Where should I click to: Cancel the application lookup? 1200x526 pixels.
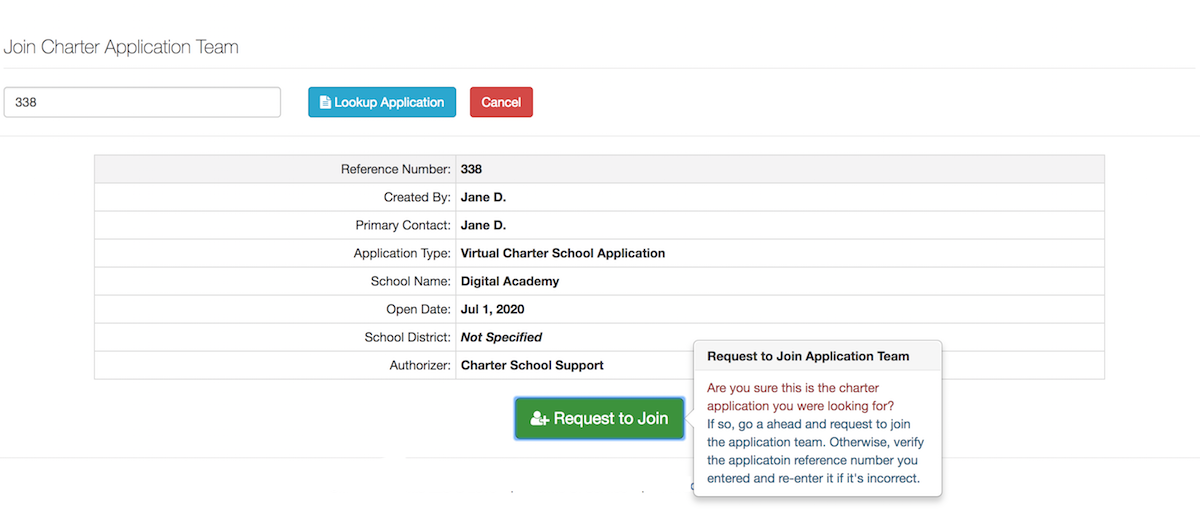pyautogui.click(x=501, y=102)
